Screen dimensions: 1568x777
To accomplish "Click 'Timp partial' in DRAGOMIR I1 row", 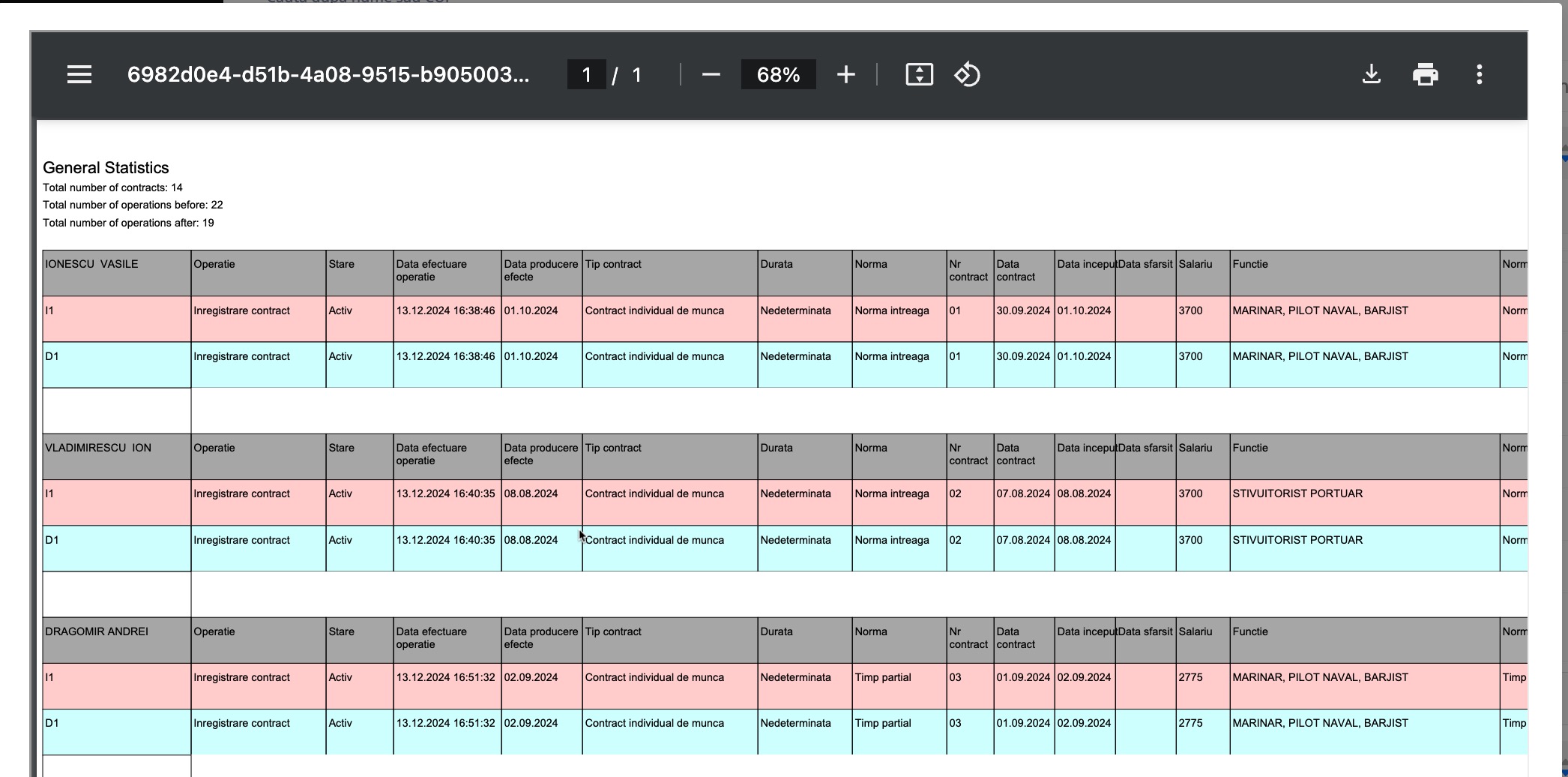I will tap(883, 677).
